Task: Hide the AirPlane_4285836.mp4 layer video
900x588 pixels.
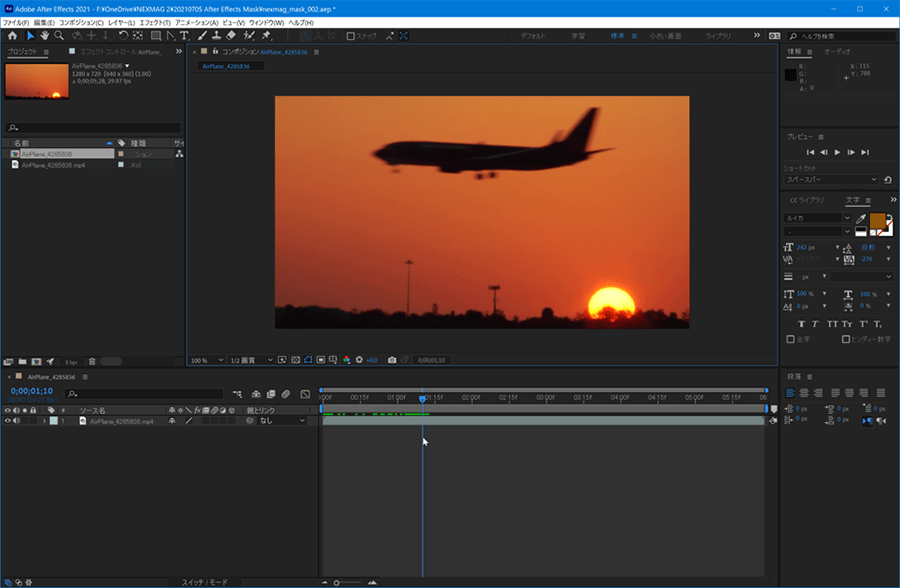Action: pos(8,421)
